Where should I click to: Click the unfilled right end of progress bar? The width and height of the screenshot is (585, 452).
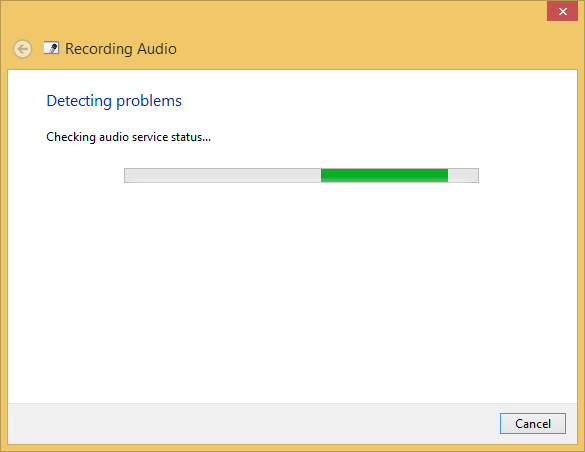[463, 175]
